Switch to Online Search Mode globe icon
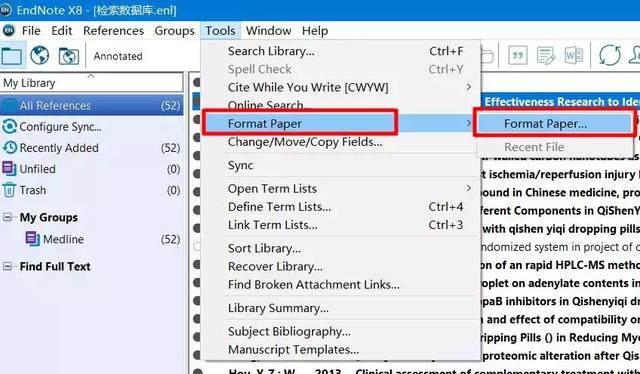 (40, 55)
